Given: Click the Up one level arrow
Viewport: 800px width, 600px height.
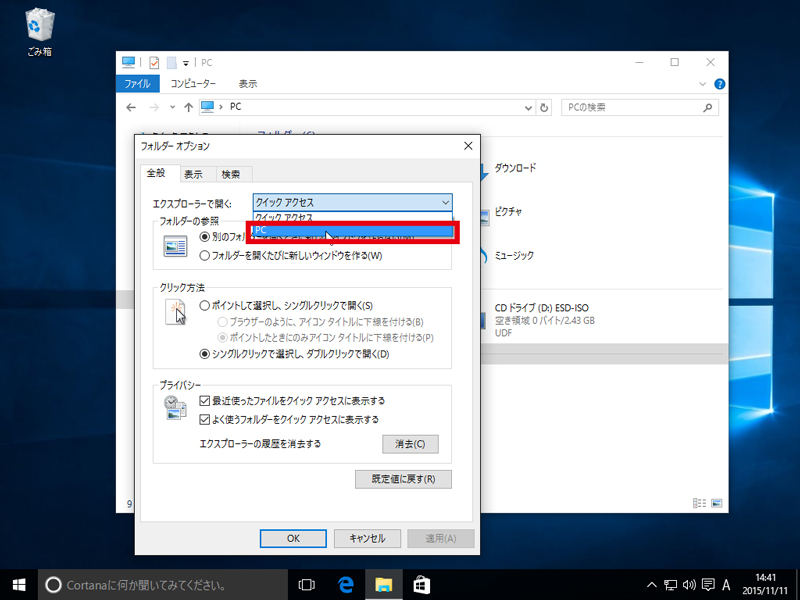Looking at the screenshot, I should 188,107.
